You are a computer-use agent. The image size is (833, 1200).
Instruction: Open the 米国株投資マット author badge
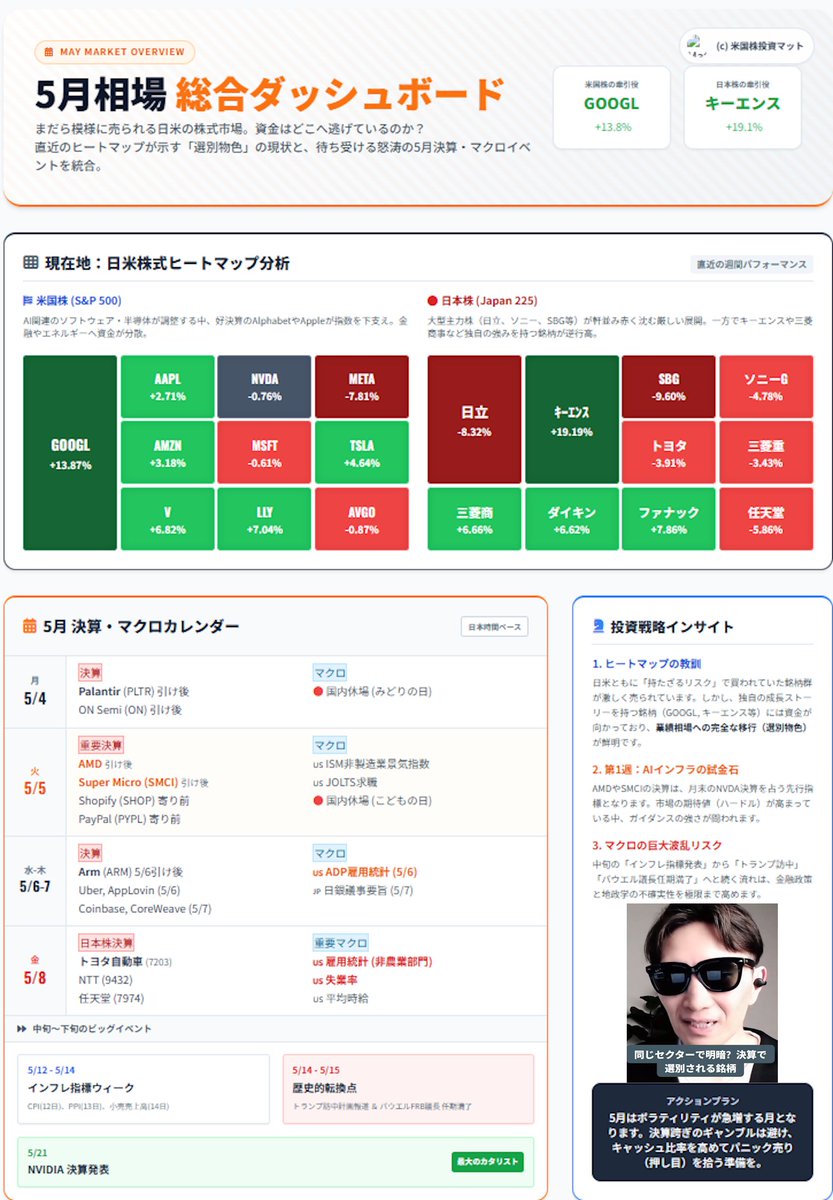[747, 46]
